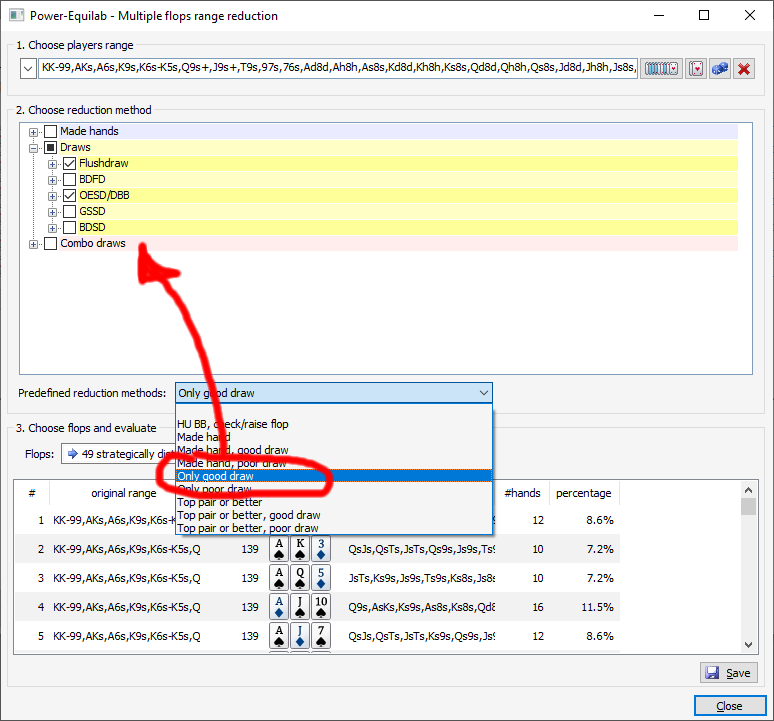Click into the players range text field
This screenshot has height=721, width=774.
(338, 68)
